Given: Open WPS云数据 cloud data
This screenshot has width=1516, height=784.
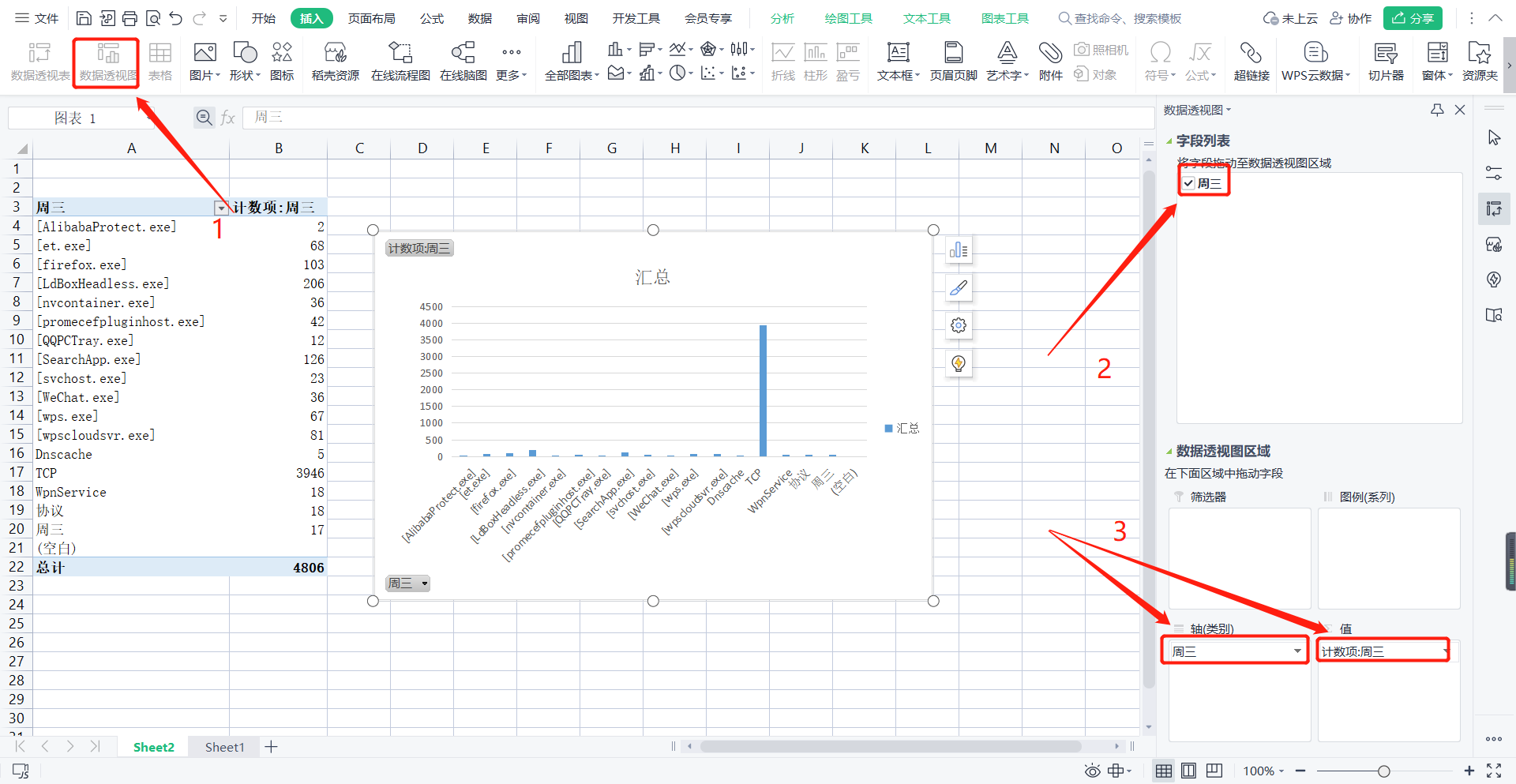Looking at the screenshot, I should [1315, 62].
